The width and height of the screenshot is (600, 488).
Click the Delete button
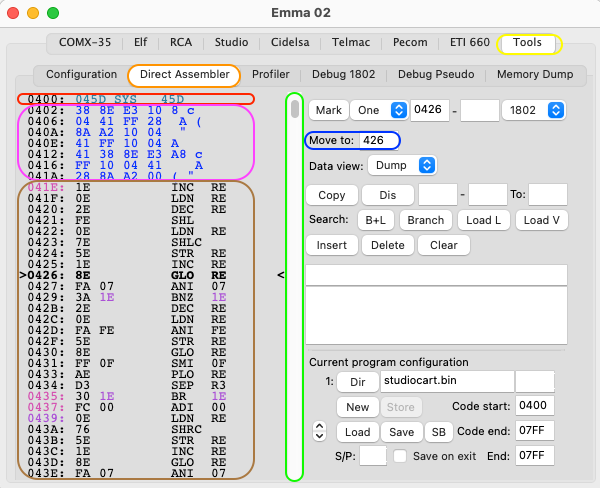[388, 245]
